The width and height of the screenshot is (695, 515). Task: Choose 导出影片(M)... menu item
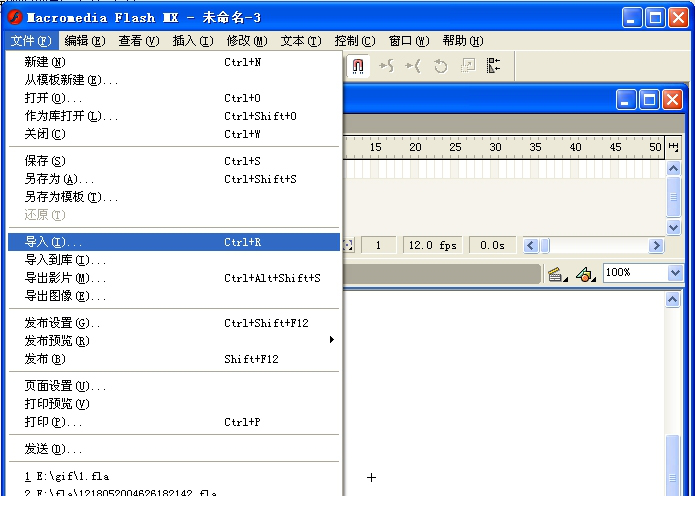click(174, 278)
